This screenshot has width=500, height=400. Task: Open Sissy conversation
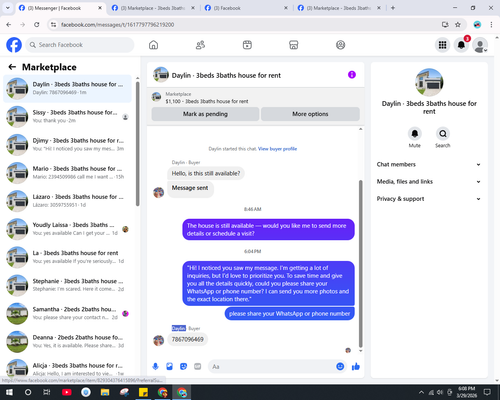pos(67,116)
